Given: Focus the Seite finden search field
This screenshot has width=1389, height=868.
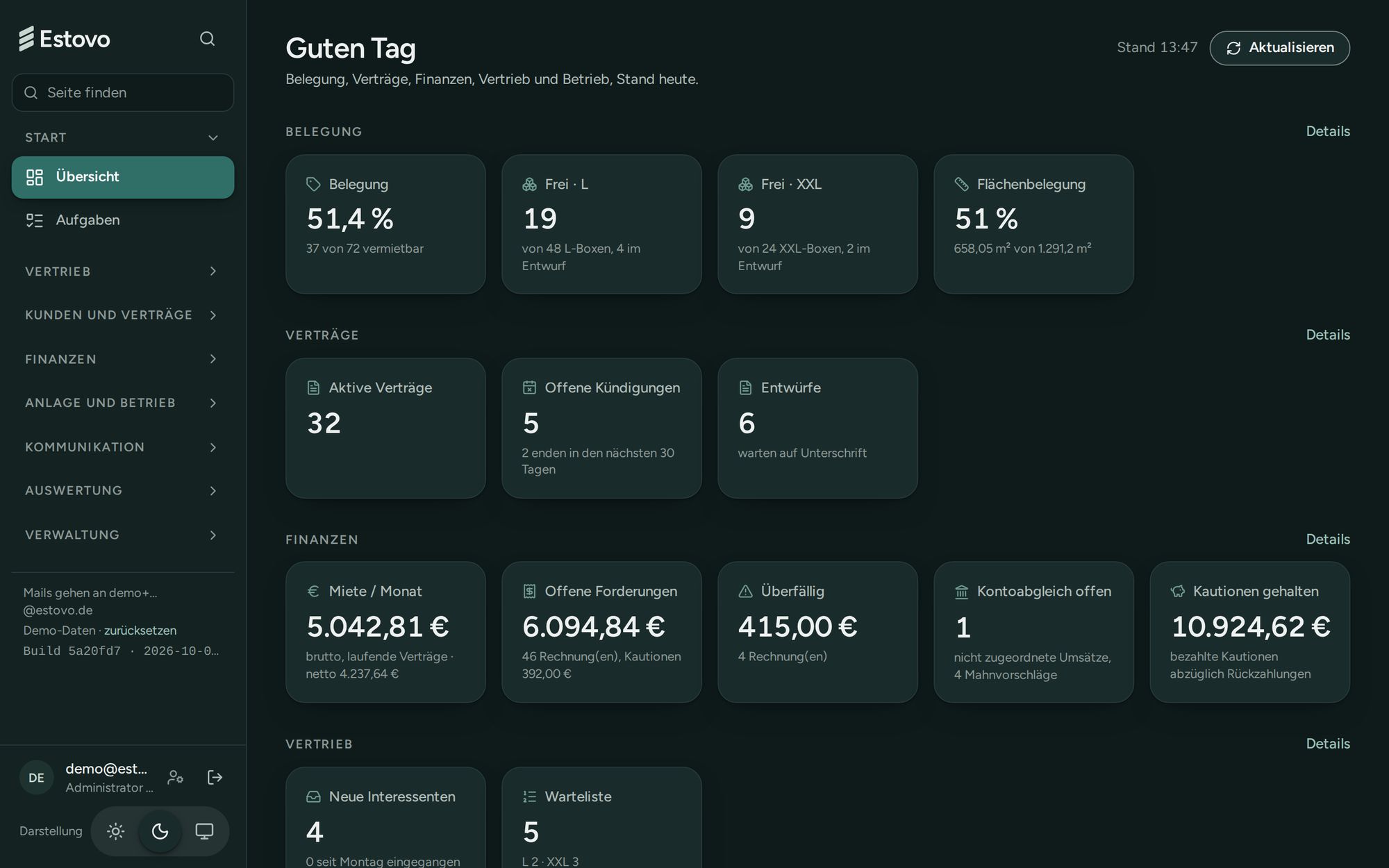Looking at the screenshot, I should pos(123,92).
